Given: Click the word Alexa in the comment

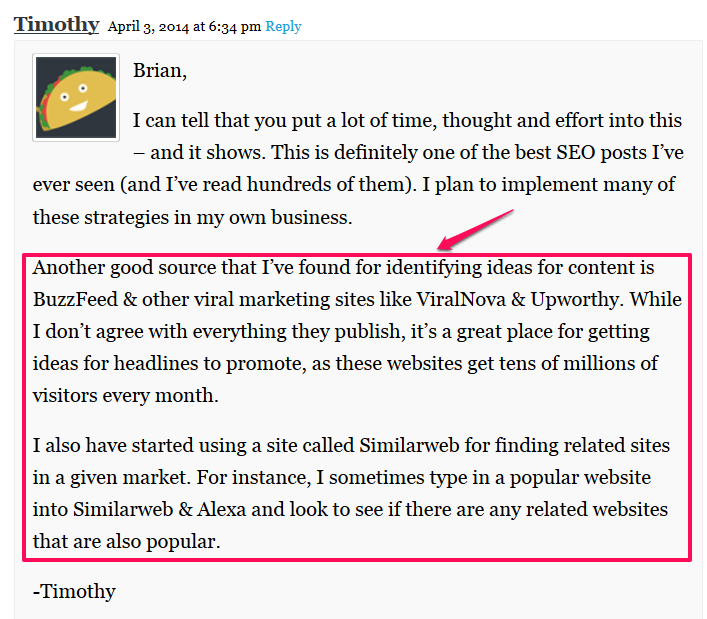Looking at the screenshot, I should pyautogui.click(x=221, y=509).
